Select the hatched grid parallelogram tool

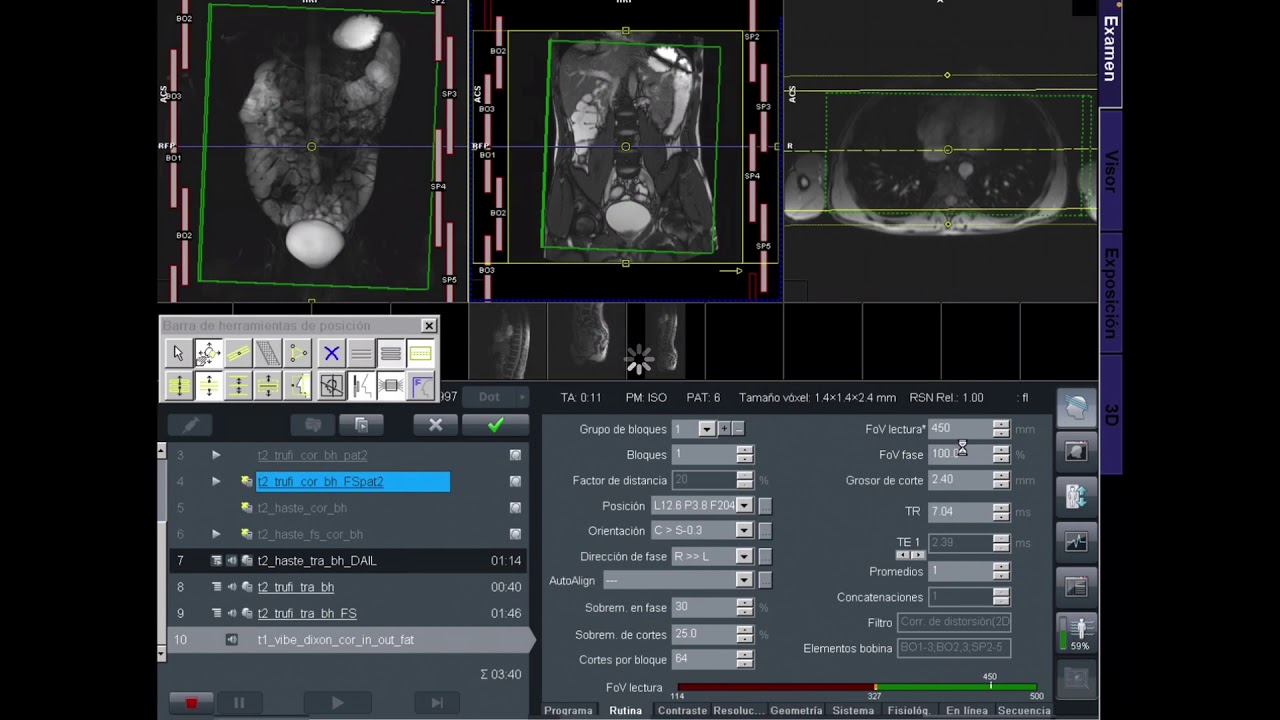tap(268, 353)
